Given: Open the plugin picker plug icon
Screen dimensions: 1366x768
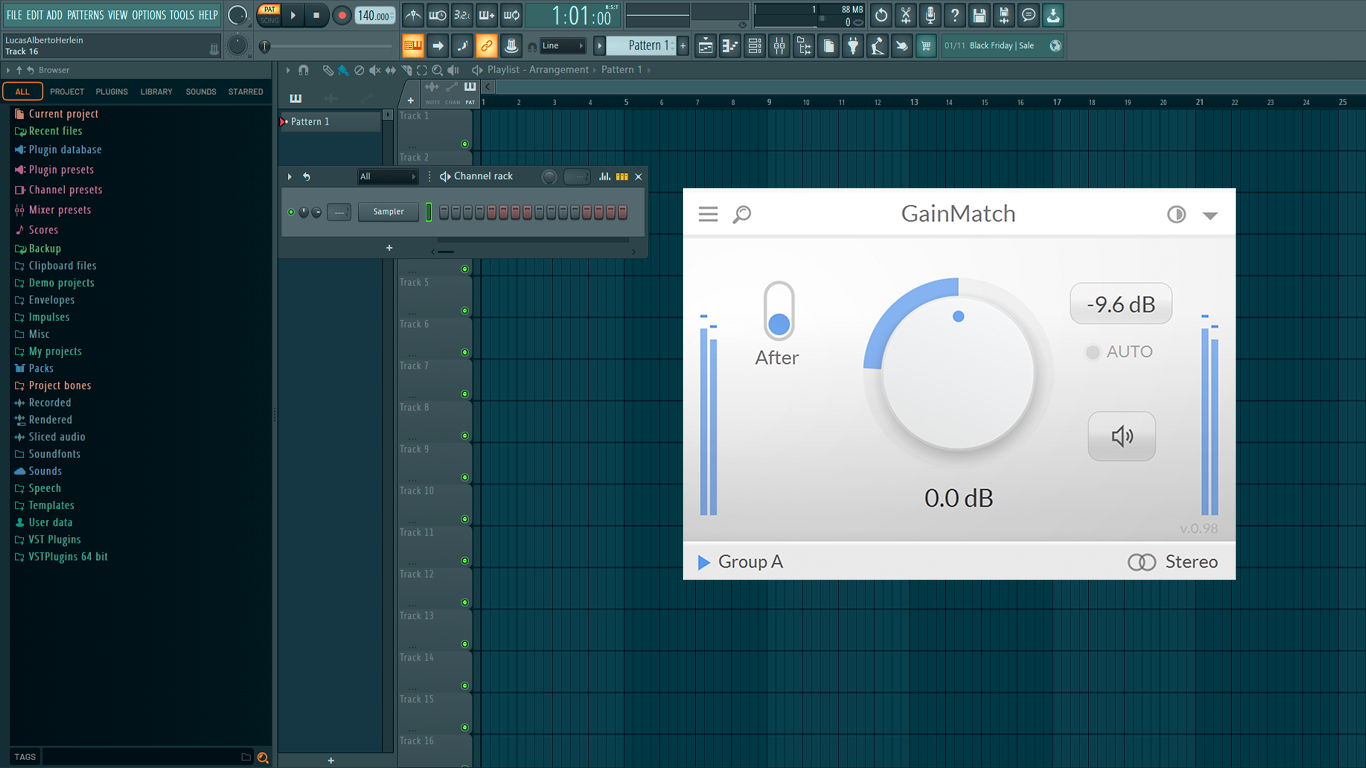Looking at the screenshot, I should tap(853, 45).
